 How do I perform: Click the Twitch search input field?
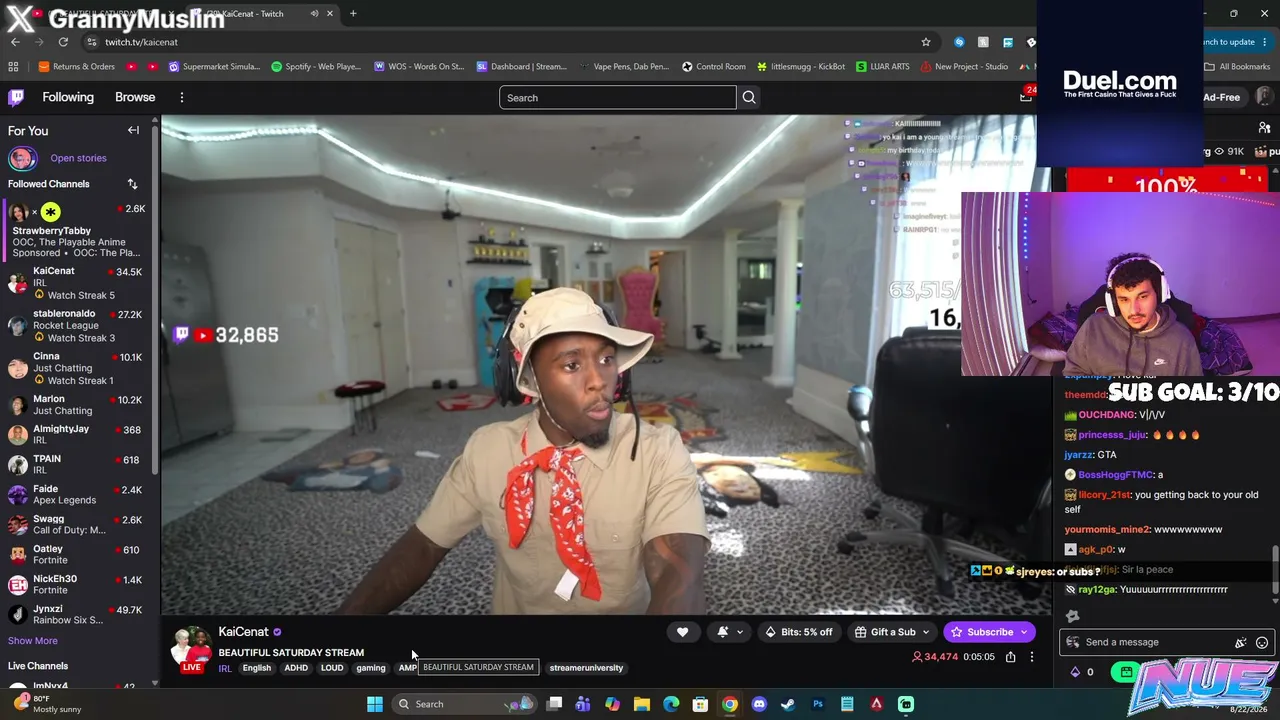[x=617, y=97]
